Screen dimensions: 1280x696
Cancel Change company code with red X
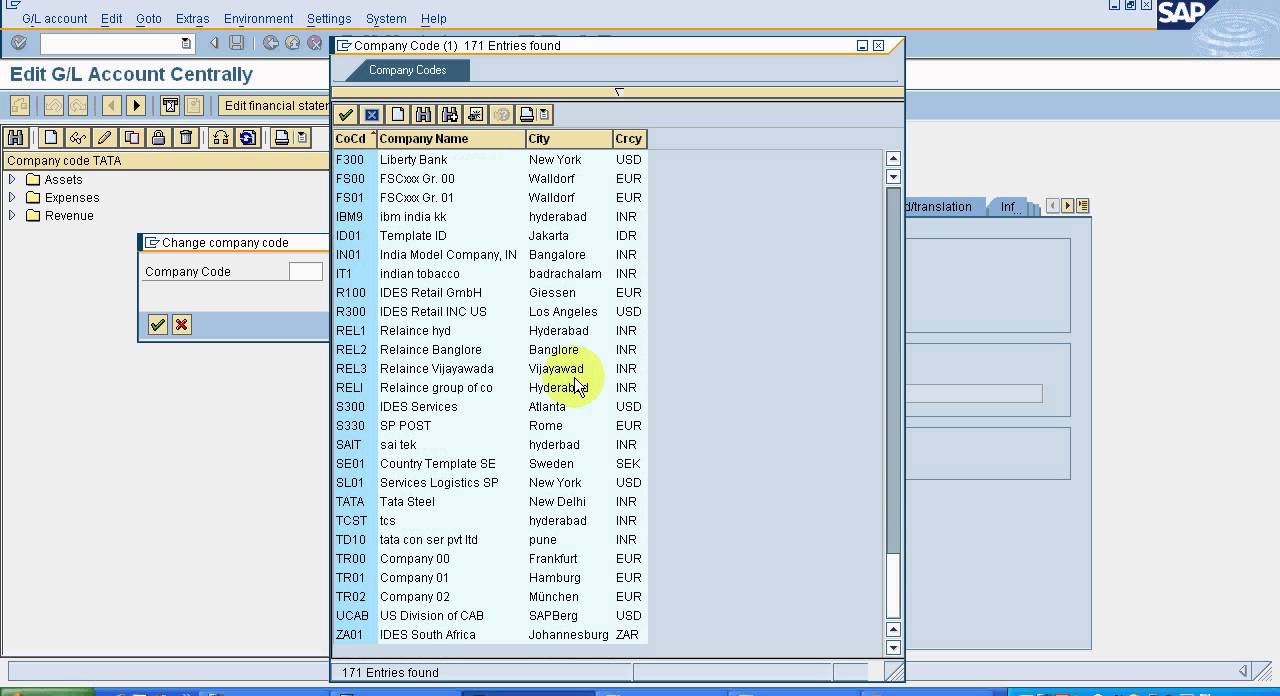(x=182, y=324)
